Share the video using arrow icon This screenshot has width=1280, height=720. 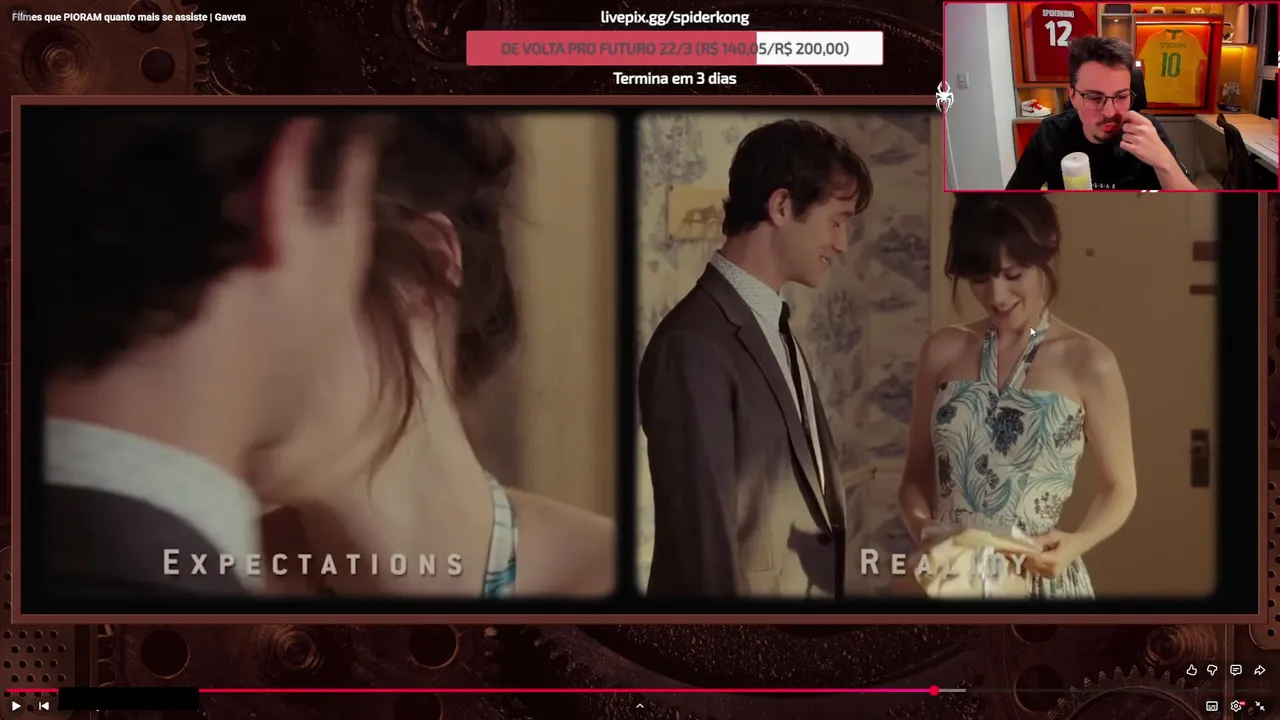click(1260, 670)
